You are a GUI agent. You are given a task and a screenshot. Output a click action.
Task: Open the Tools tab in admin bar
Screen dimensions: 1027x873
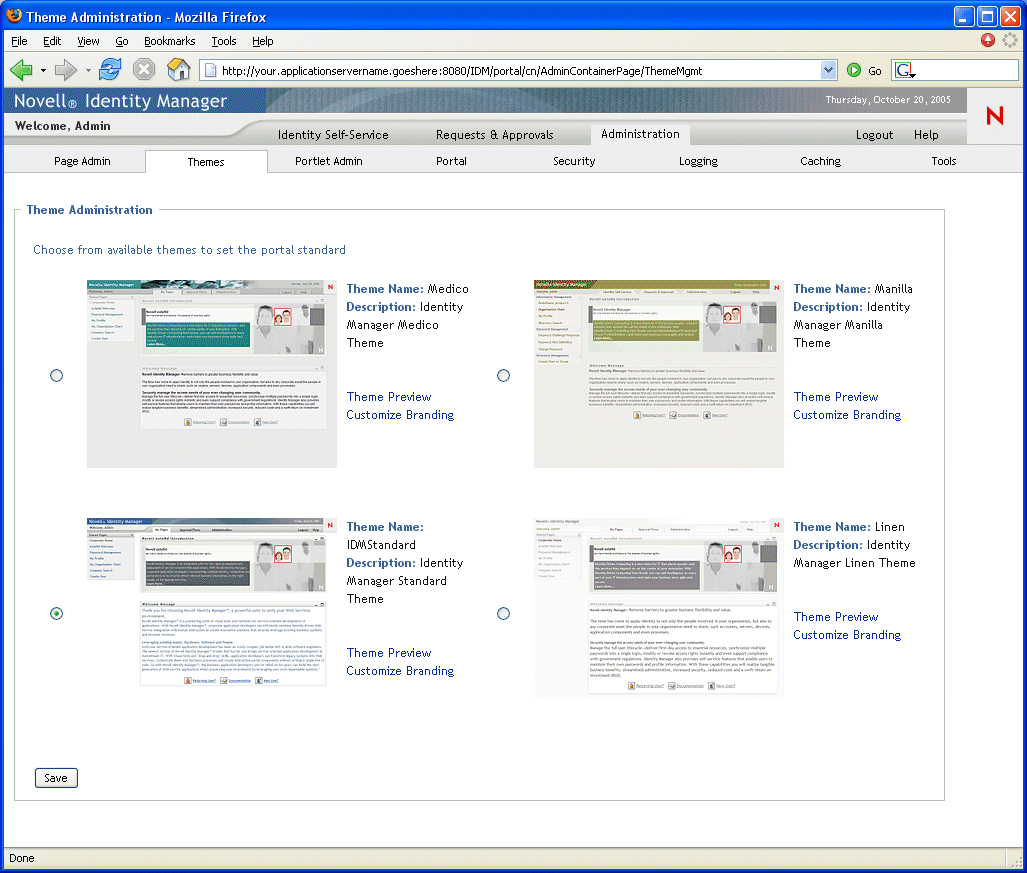pyautogui.click(x=944, y=161)
